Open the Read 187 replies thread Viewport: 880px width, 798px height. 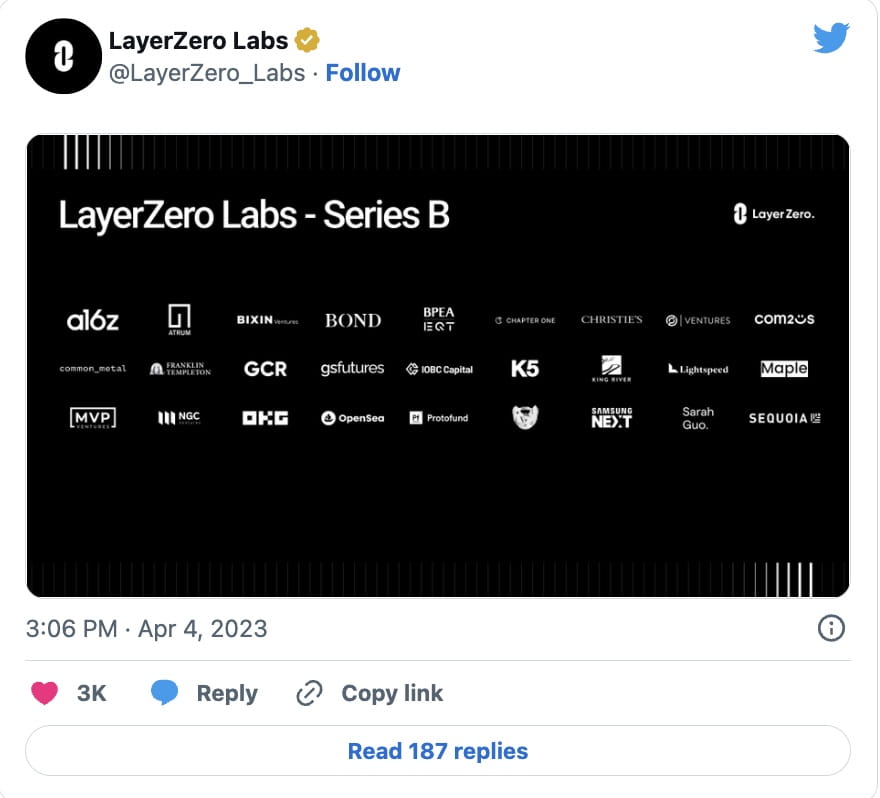tap(438, 750)
